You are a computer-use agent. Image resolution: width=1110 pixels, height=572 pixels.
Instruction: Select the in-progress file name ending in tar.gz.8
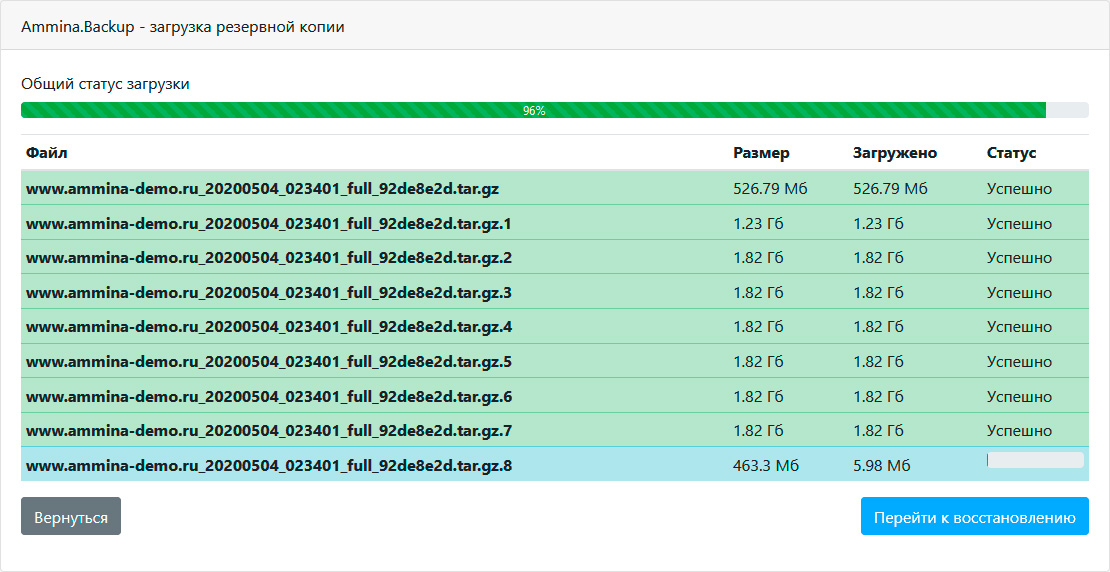[x=268, y=466]
